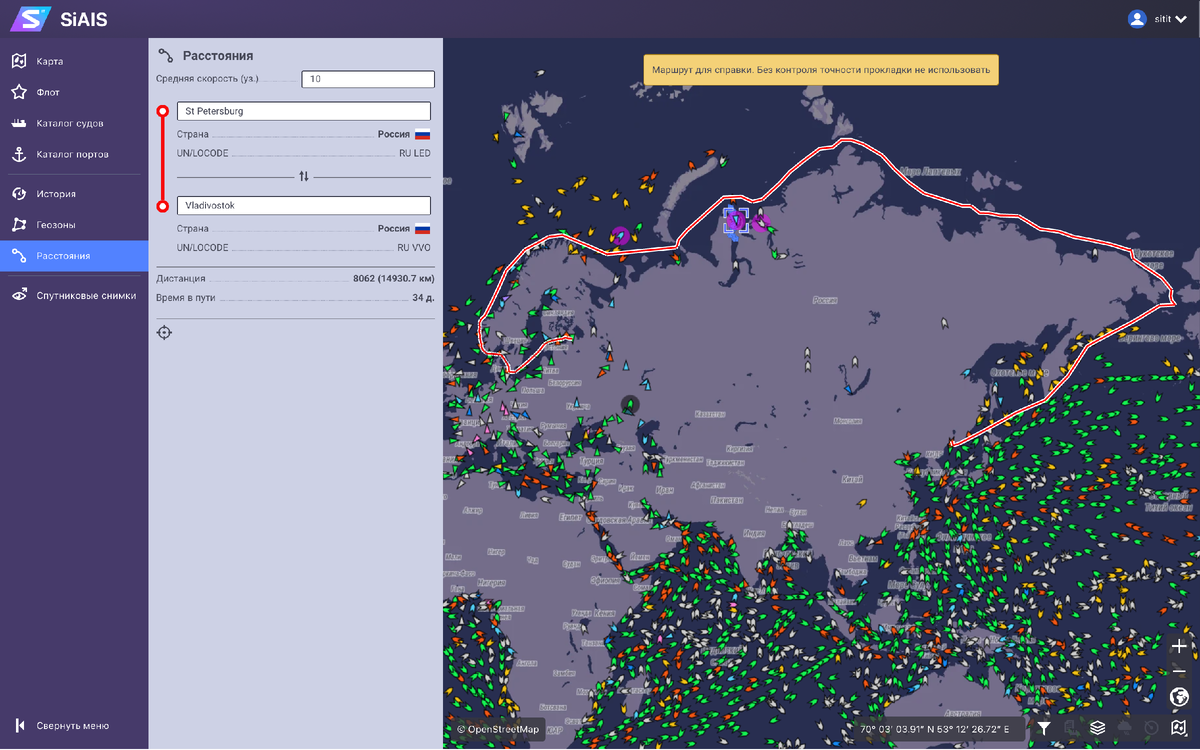Click the Vladivostok destination port field

(304, 205)
